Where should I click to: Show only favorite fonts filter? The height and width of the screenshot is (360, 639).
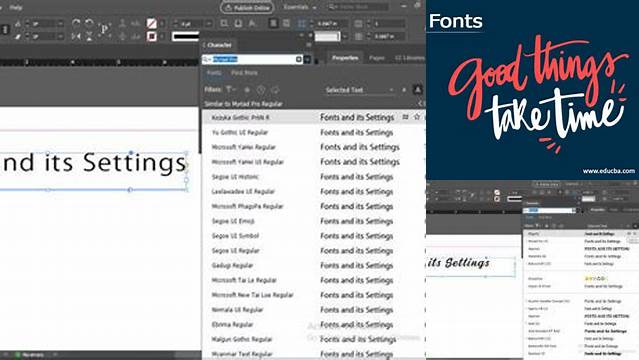[247, 90]
